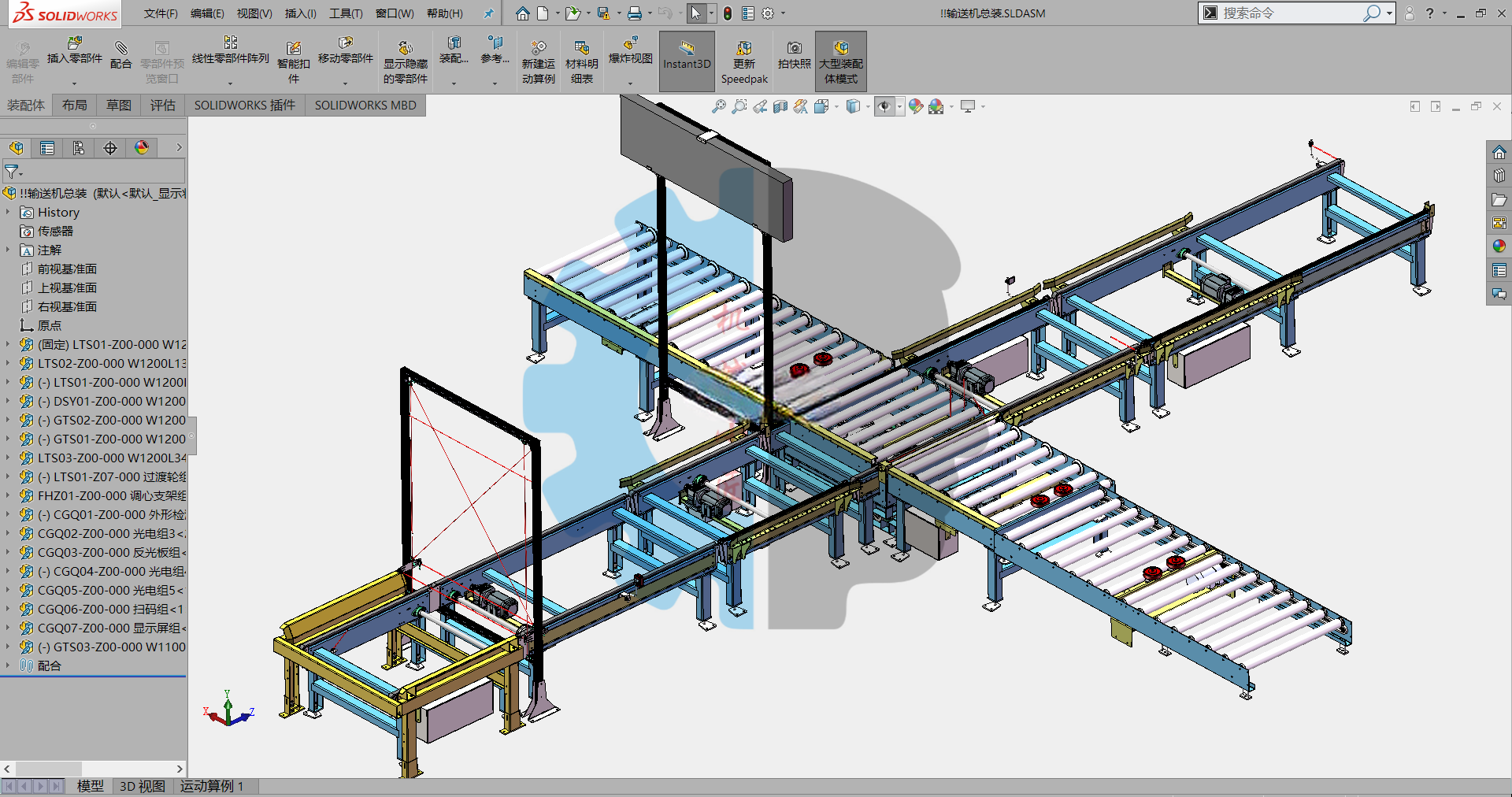Viewport: 1512px width, 797px height.
Task: Open the PropertyManager tab icon
Action: click(x=47, y=148)
